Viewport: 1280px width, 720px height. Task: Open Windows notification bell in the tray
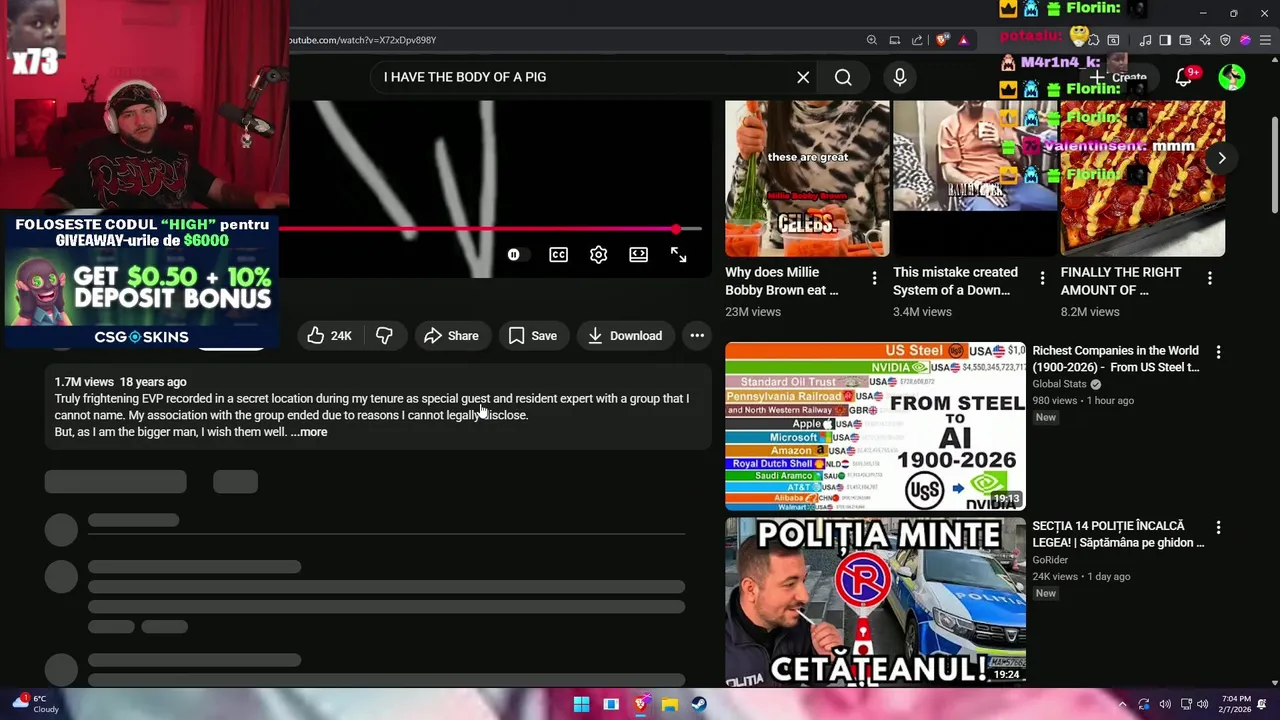click(1263, 704)
